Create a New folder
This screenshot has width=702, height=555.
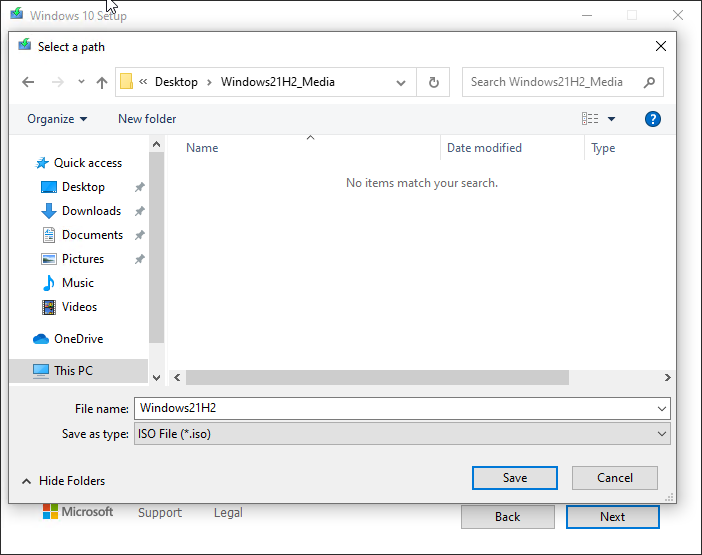[x=147, y=119]
